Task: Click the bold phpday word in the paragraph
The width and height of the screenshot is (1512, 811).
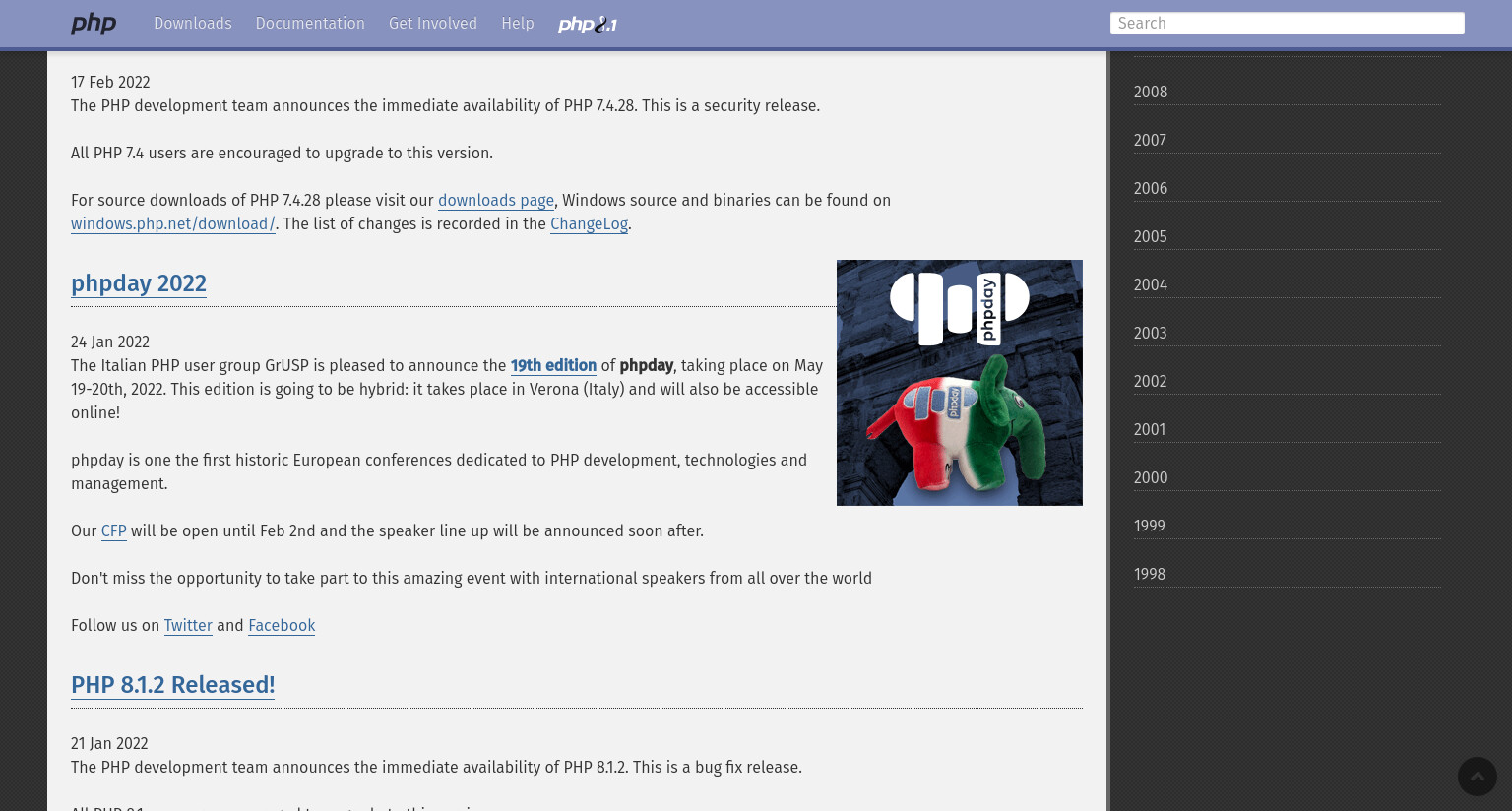Action: (647, 365)
